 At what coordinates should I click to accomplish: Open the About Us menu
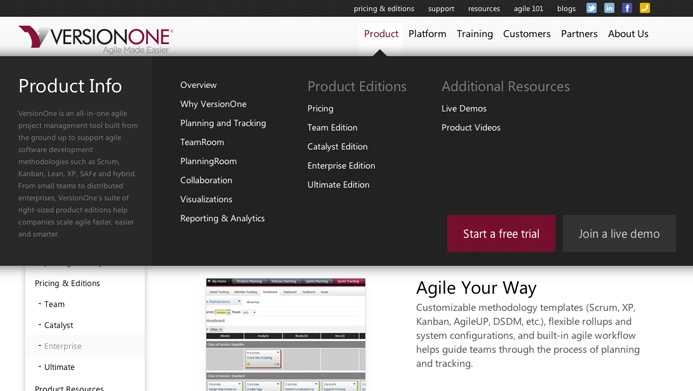628,34
